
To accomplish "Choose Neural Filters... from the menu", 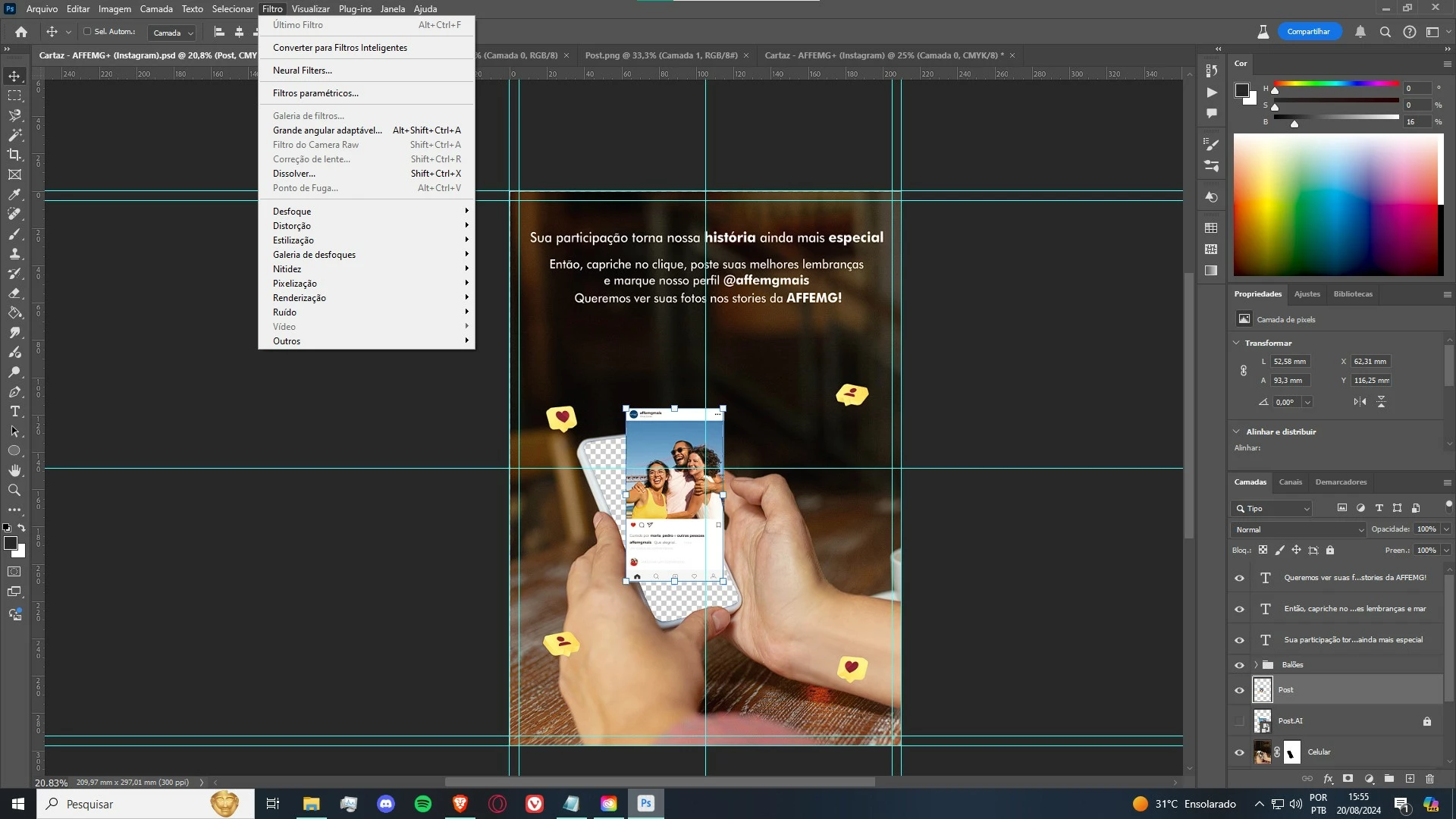I will click(x=303, y=71).
